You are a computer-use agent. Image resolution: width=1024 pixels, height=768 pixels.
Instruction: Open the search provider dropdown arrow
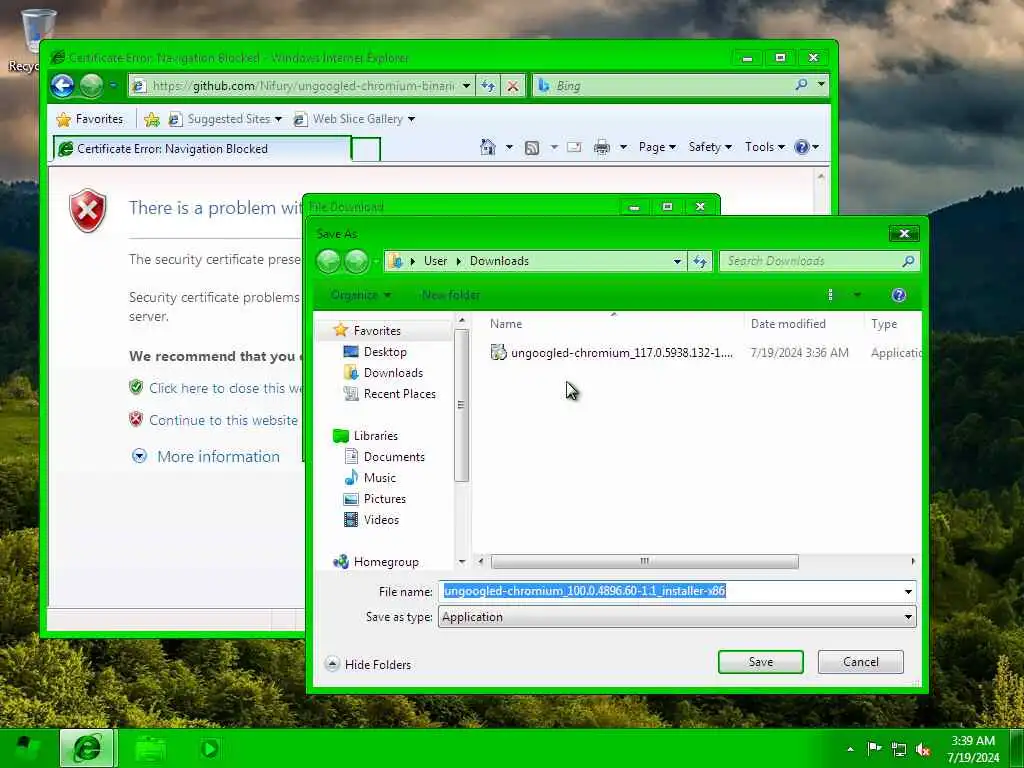(821, 85)
